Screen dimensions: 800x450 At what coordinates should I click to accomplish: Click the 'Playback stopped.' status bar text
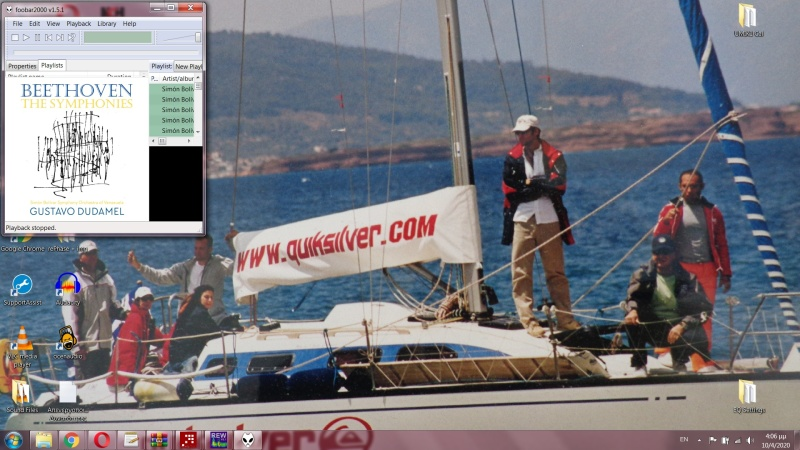tap(31, 228)
